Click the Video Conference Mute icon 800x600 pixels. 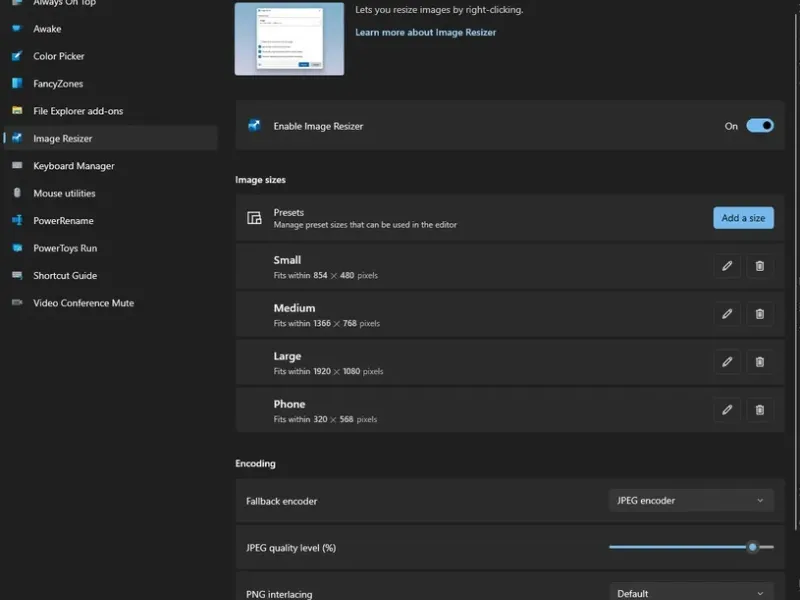[17, 303]
